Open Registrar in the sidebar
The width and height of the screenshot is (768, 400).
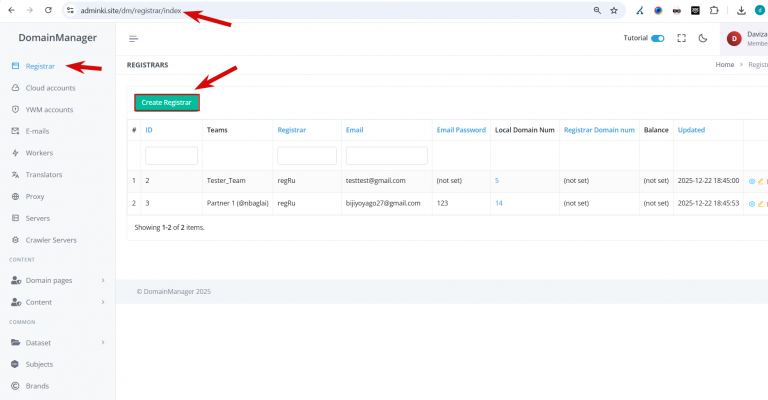(x=40, y=66)
